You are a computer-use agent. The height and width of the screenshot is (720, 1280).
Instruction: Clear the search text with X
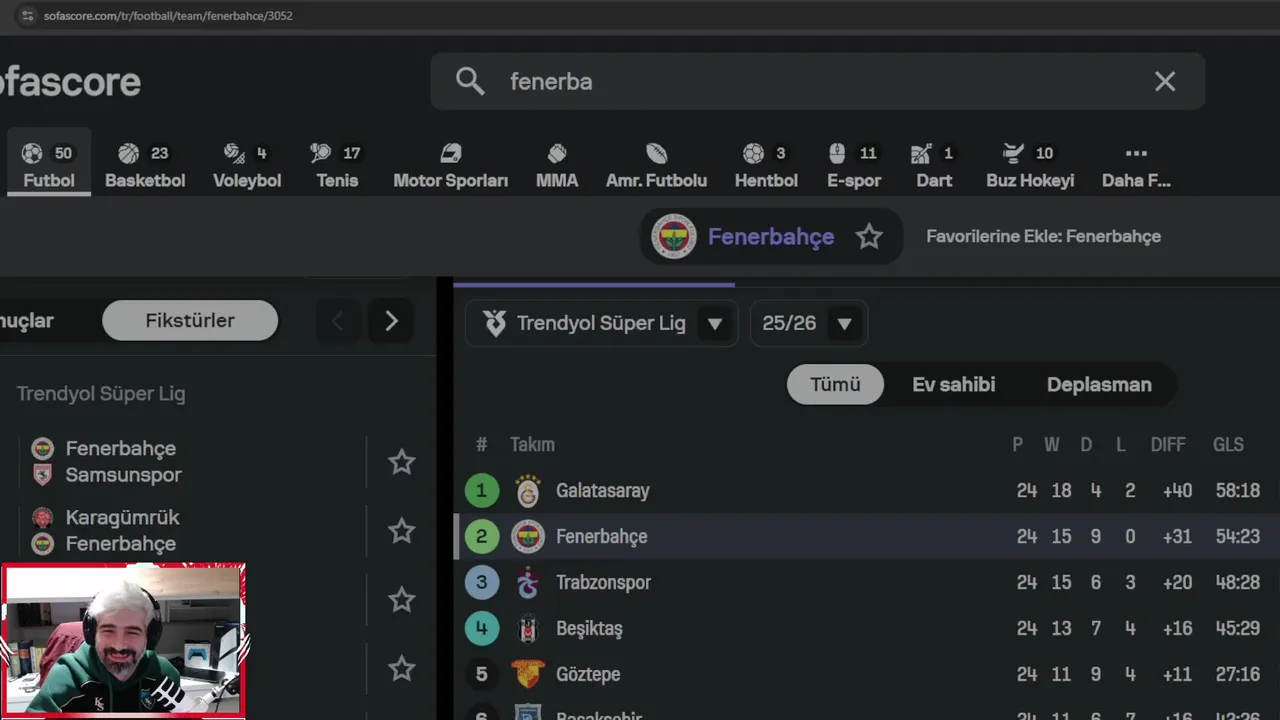coord(1165,82)
